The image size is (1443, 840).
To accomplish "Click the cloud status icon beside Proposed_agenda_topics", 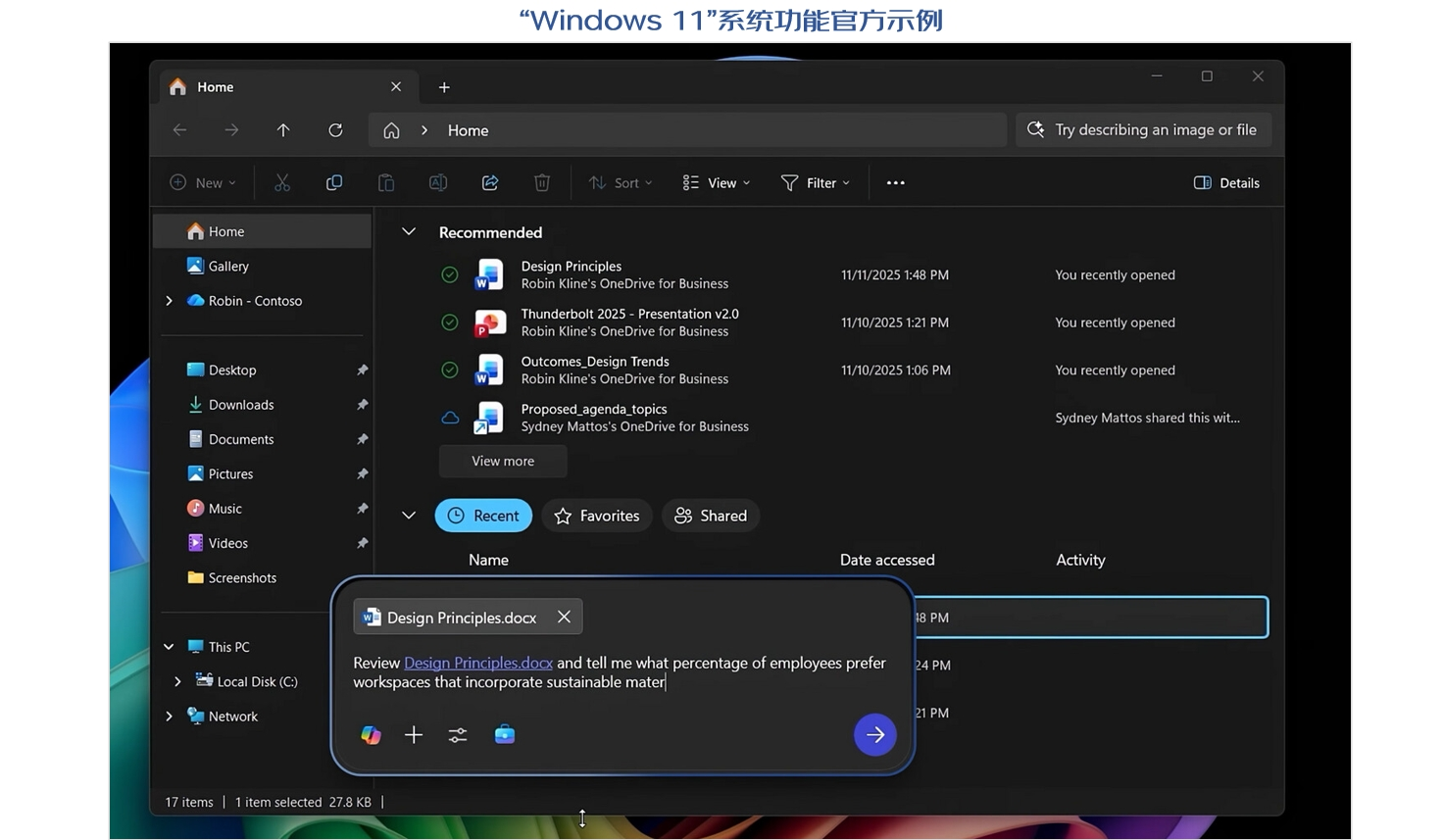I will (x=450, y=418).
